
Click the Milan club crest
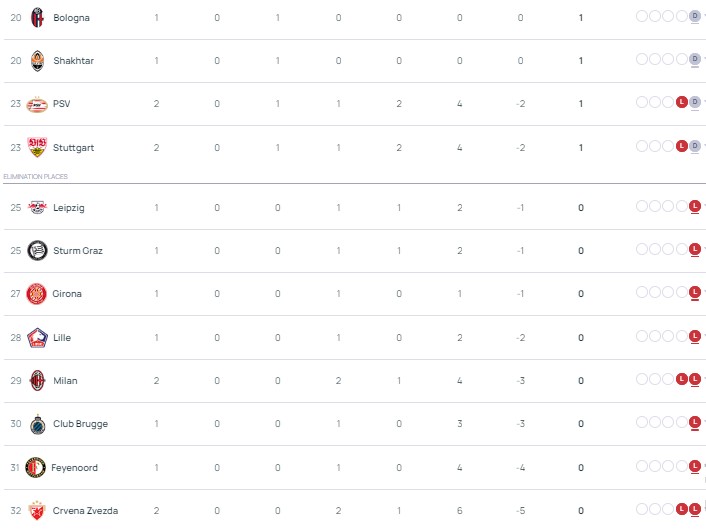(x=37, y=380)
